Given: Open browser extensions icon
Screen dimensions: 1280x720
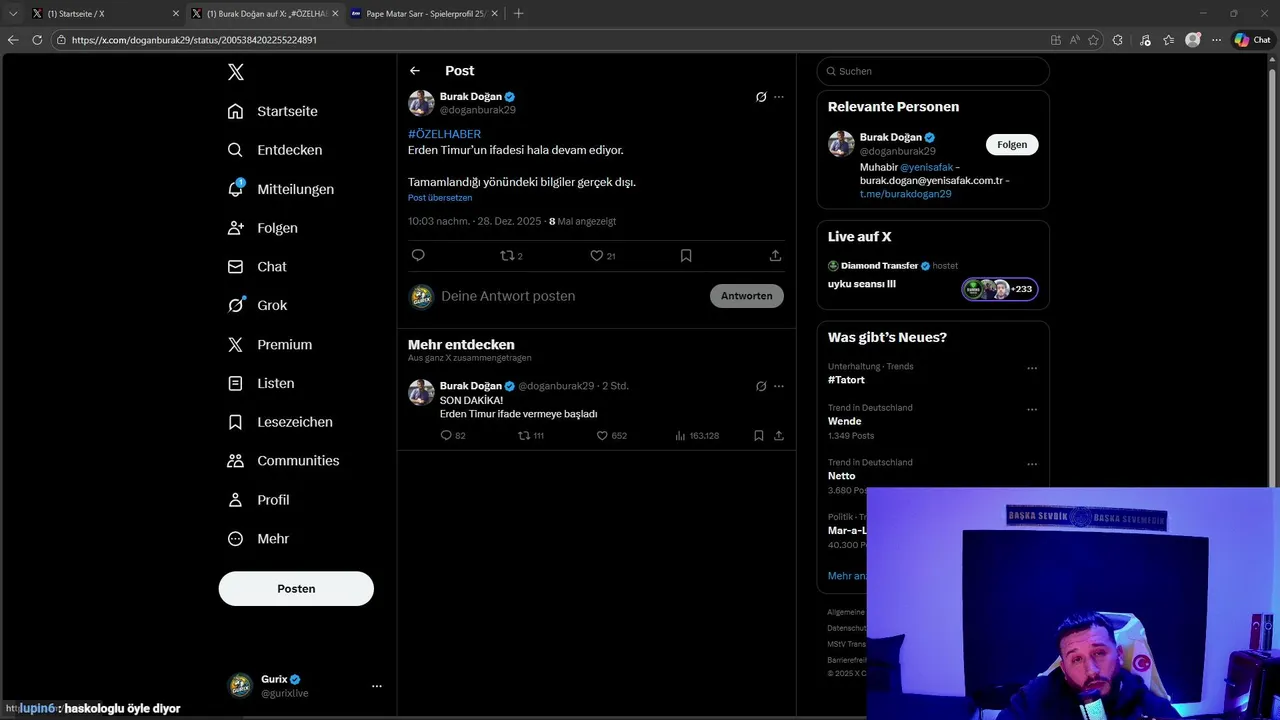Looking at the screenshot, I should 1118,40.
